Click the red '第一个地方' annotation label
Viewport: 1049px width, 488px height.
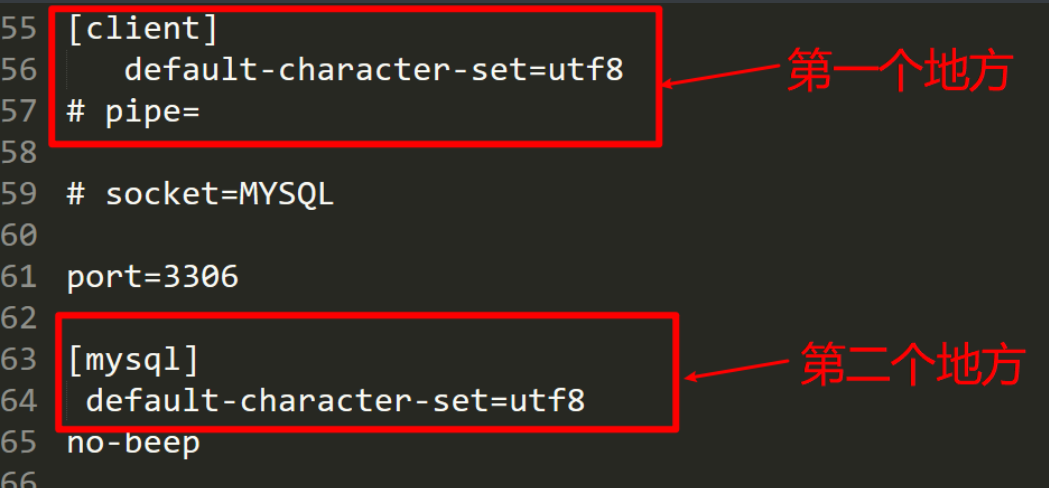[900, 72]
